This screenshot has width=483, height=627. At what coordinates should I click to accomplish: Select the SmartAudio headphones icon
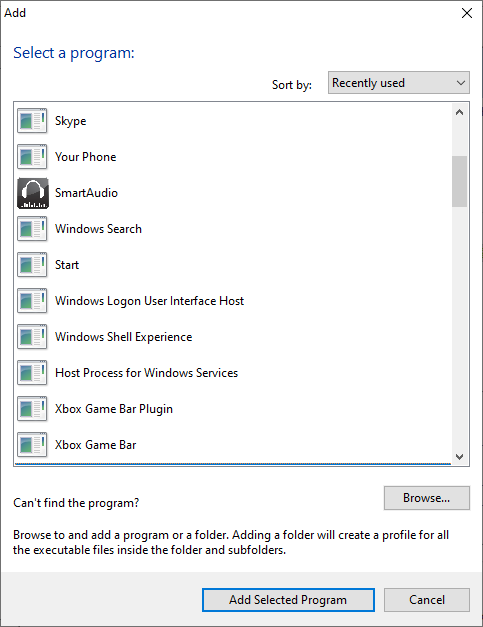tap(33, 193)
